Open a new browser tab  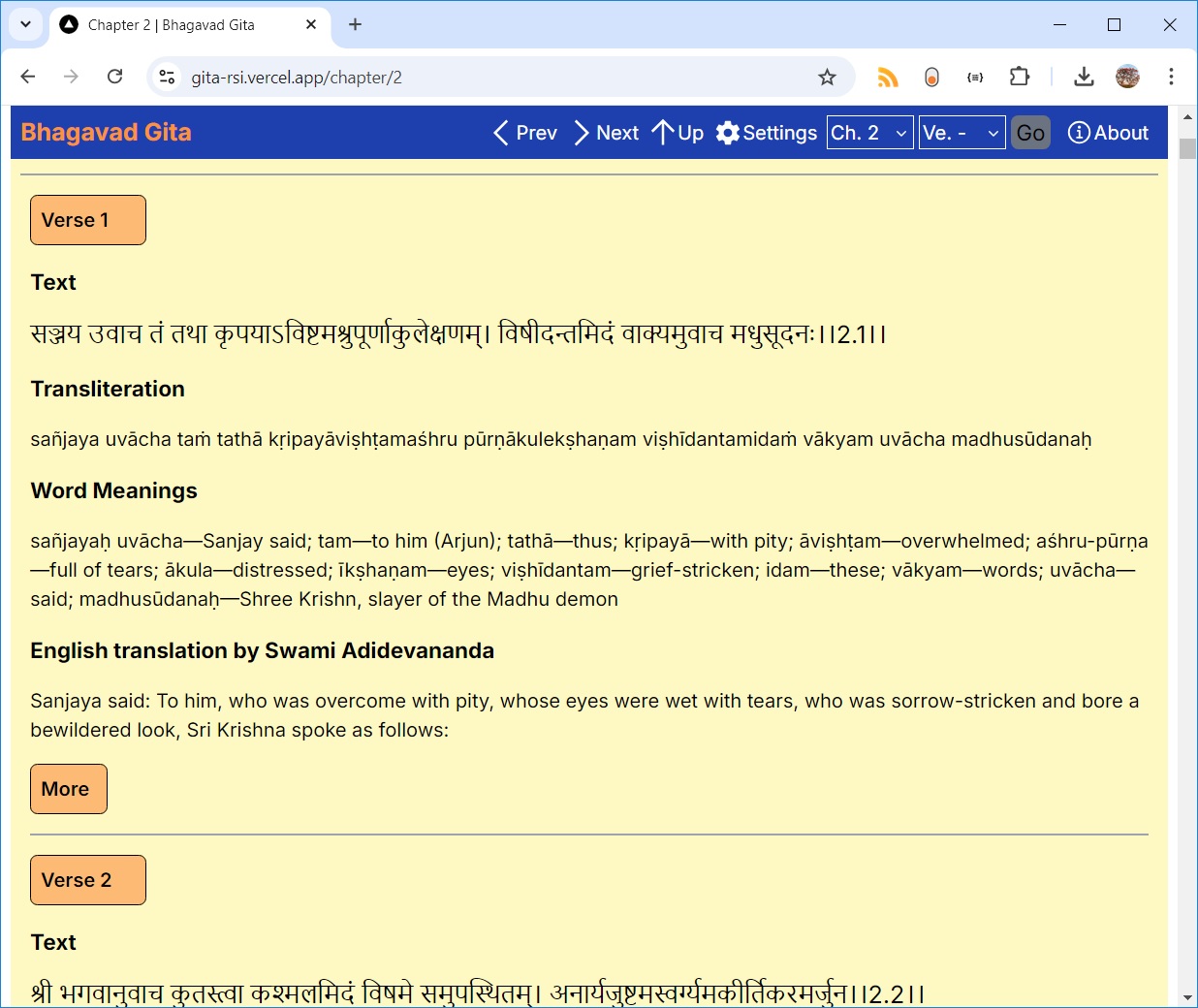[355, 24]
